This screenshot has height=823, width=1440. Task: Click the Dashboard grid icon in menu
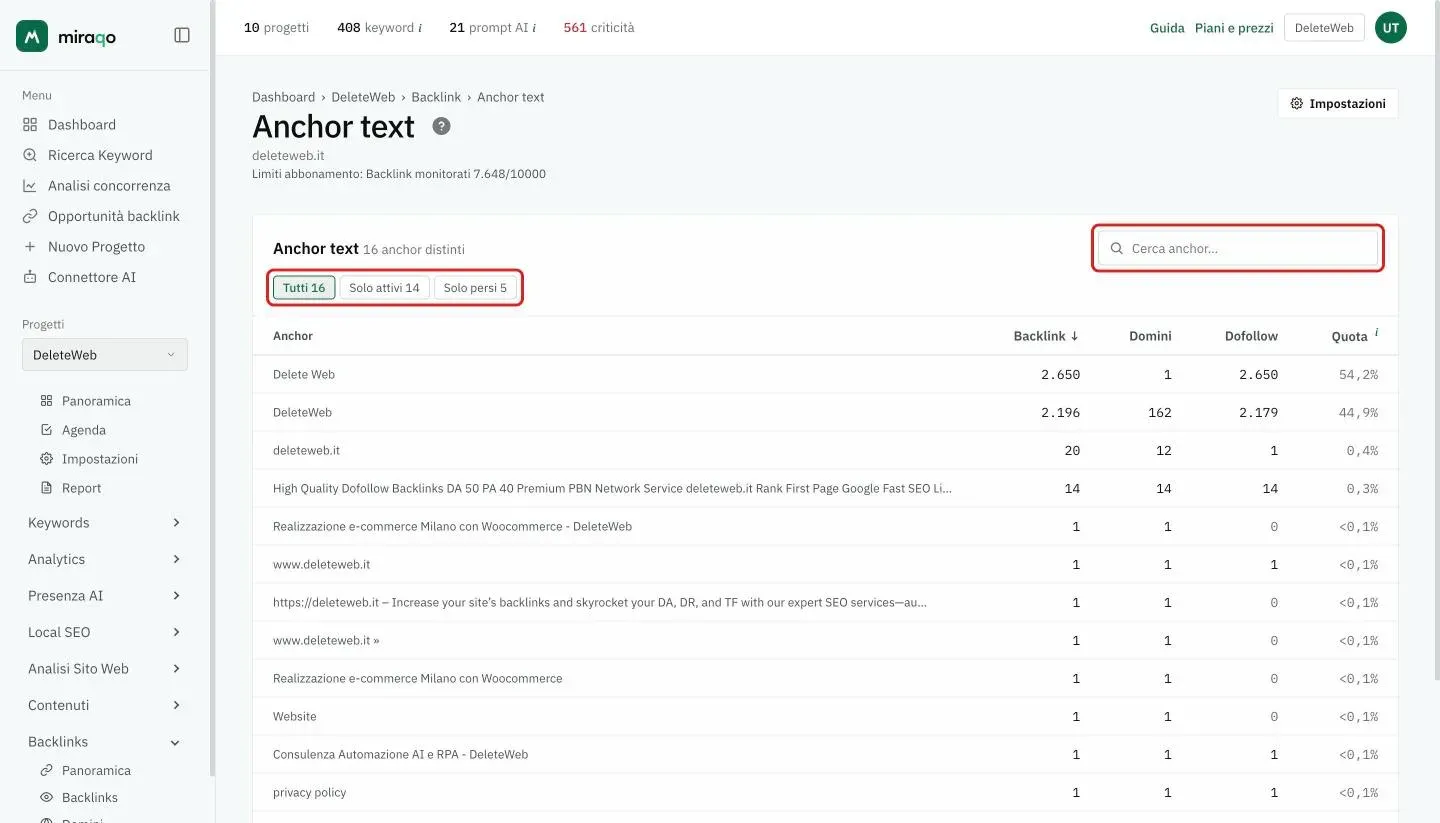pyautogui.click(x=30, y=125)
